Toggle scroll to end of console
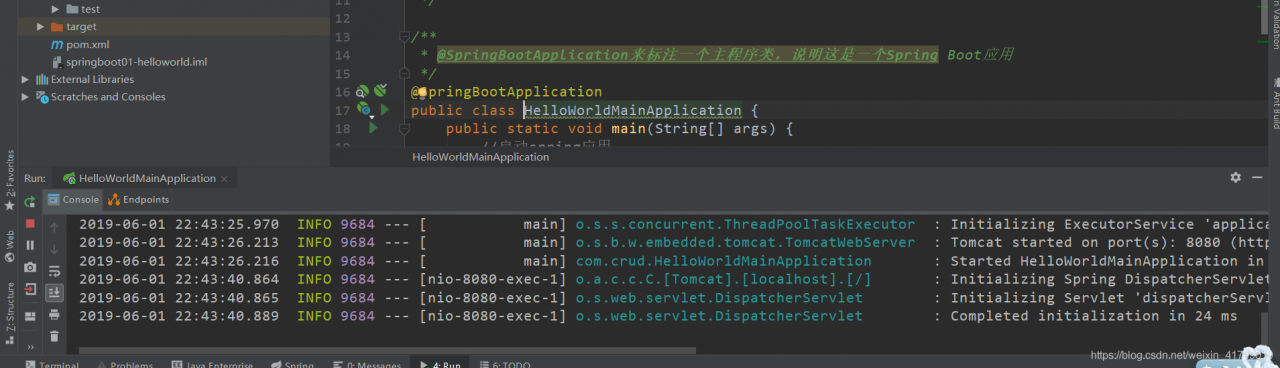This screenshot has width=1280, height=368. click(x=54, y=292)
